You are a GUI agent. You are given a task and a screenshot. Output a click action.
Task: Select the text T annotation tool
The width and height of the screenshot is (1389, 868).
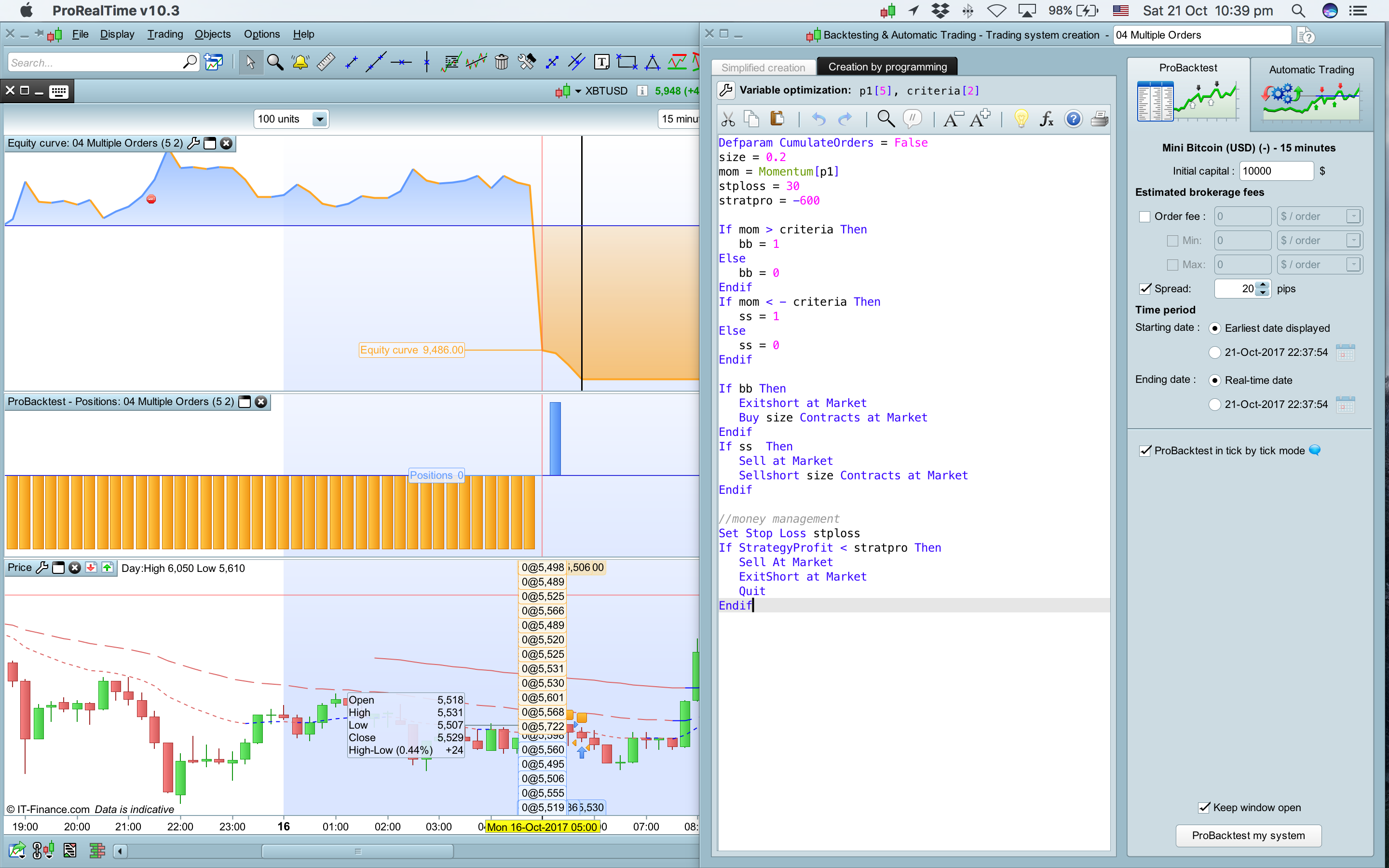pos(601,62)
